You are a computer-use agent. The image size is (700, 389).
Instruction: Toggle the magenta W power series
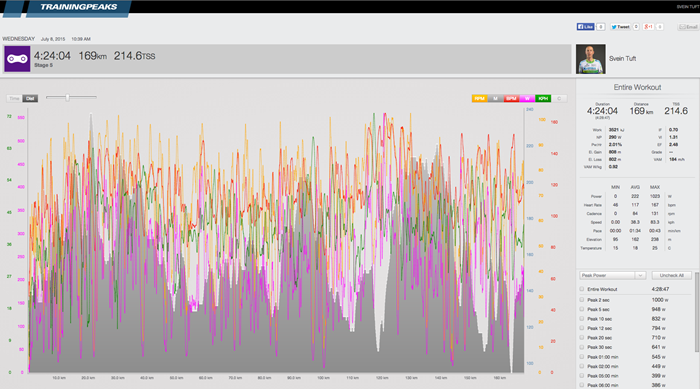[527, 98]
